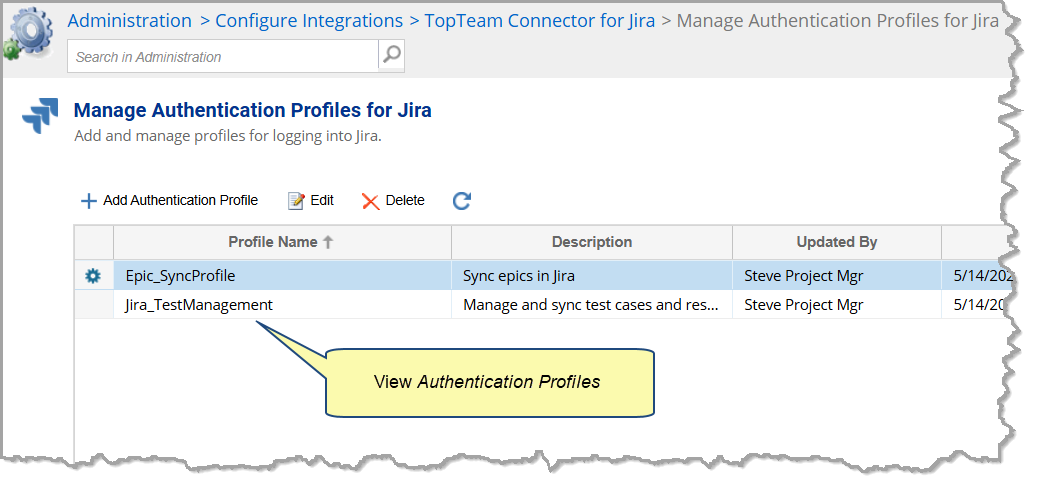Image resolution: width=1037 pixels, height=487 pixels.
Task: Open the gear menu for Epic_SyncProfile row
Action: point(93,276)
